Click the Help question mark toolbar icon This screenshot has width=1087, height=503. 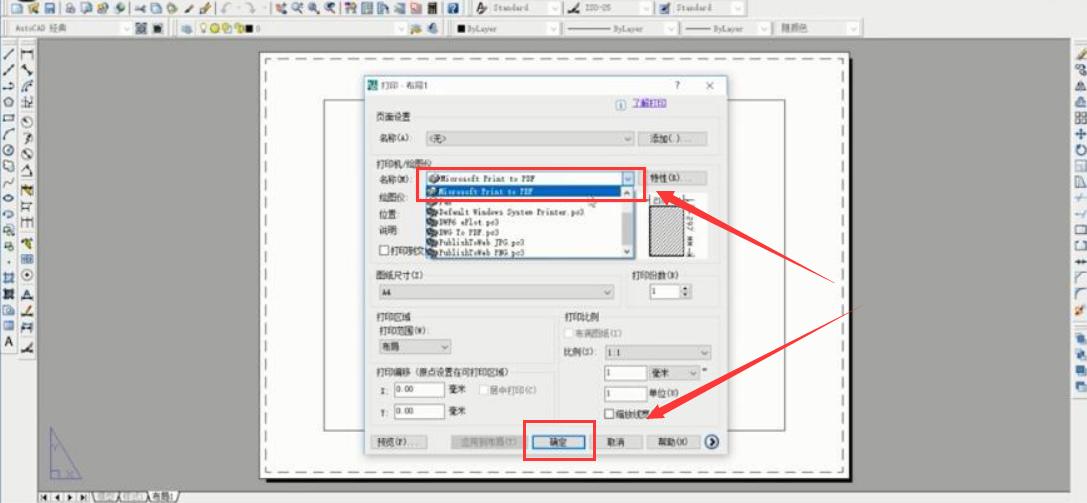click(453, 8)
